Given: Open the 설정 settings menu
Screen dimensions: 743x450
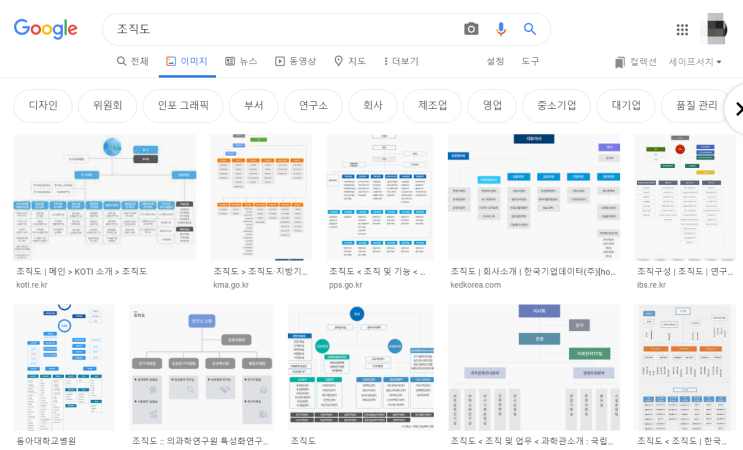Looking at the screenshot, I should [495, 61].
